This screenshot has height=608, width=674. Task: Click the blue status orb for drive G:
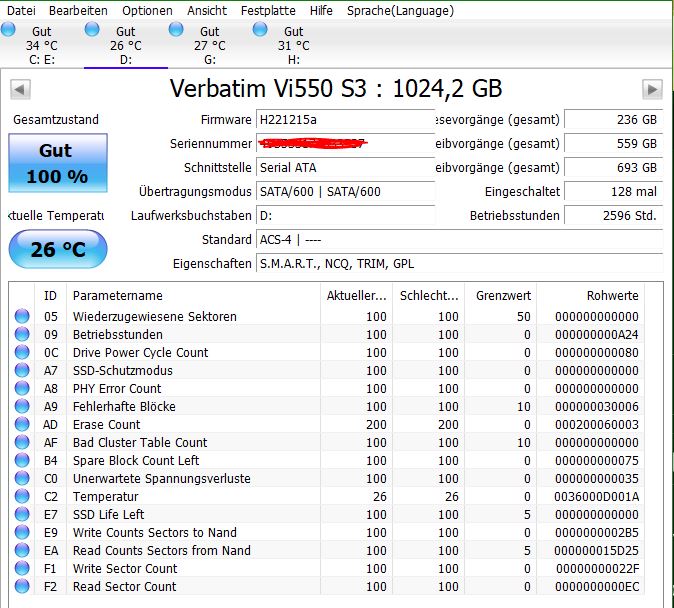[x=176, y=30]
